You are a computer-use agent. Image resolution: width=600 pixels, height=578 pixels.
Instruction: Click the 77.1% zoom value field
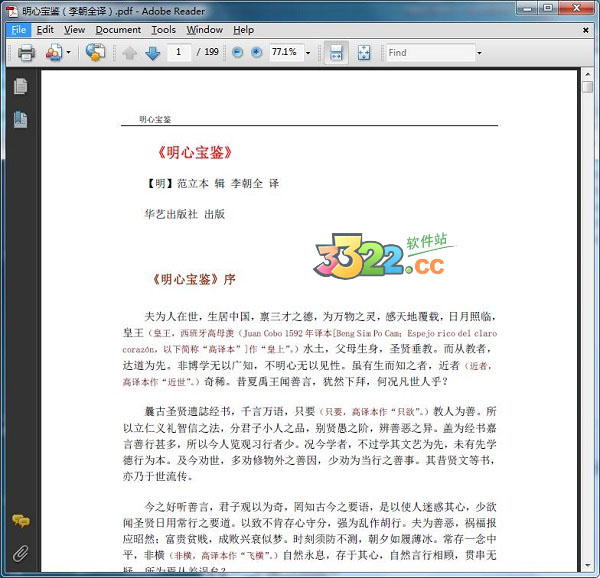coord(286,52)
